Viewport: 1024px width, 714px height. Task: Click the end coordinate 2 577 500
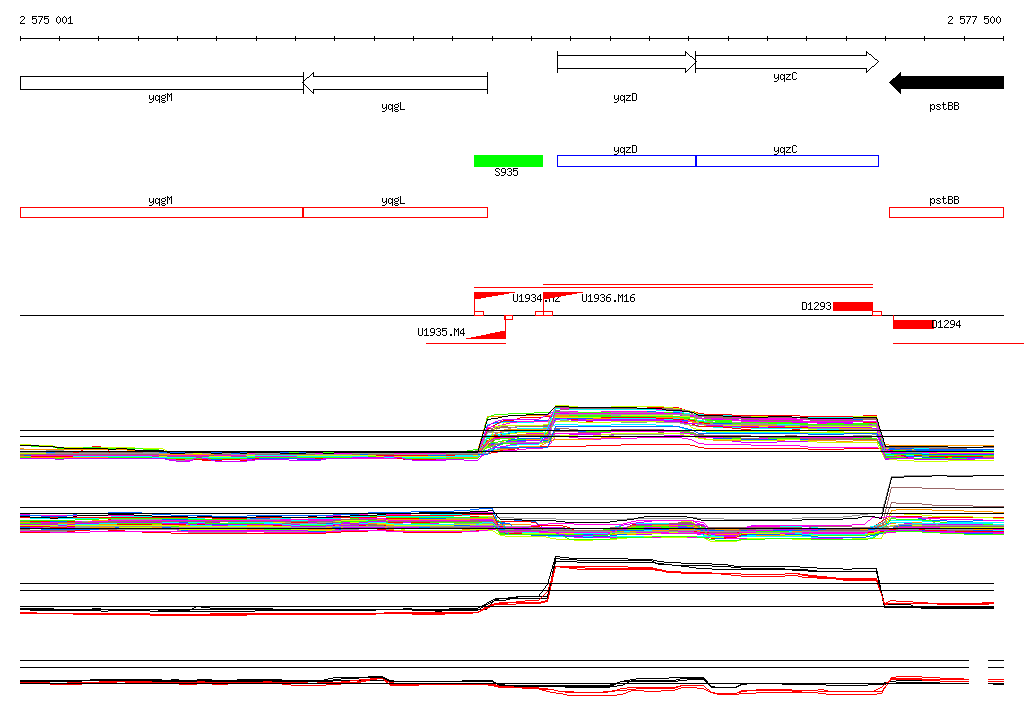coord(974,20)
